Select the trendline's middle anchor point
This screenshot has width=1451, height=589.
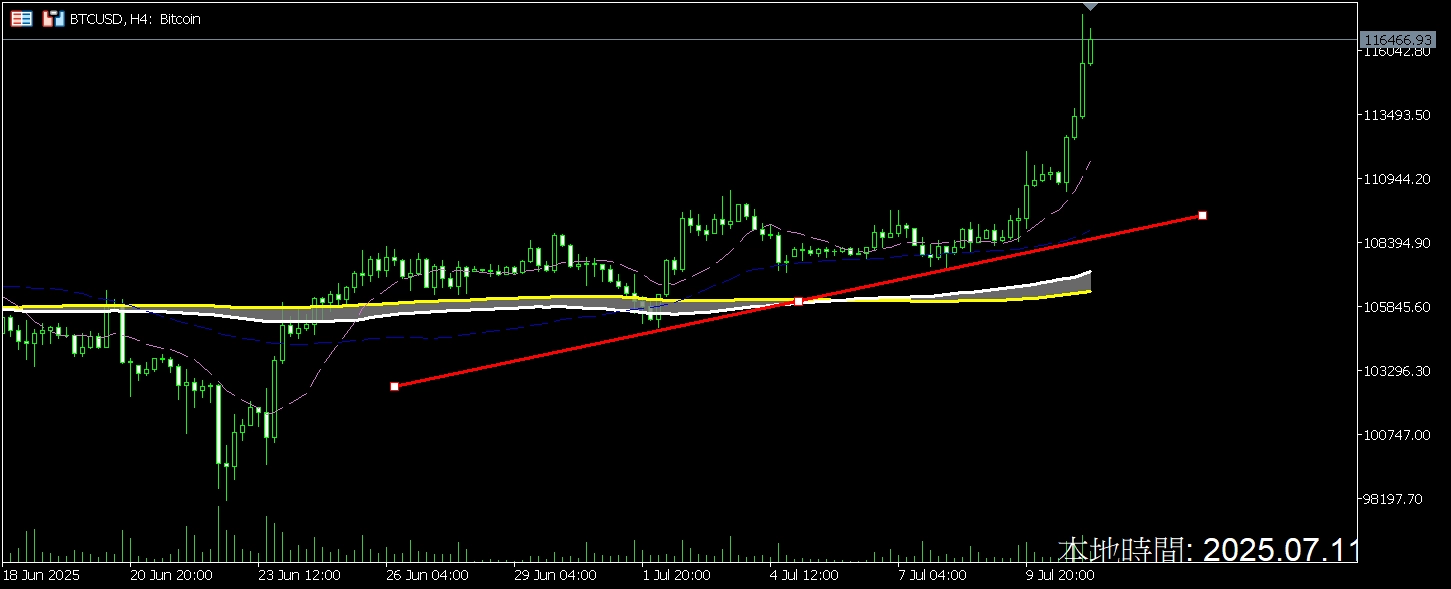tap(798, 301)
